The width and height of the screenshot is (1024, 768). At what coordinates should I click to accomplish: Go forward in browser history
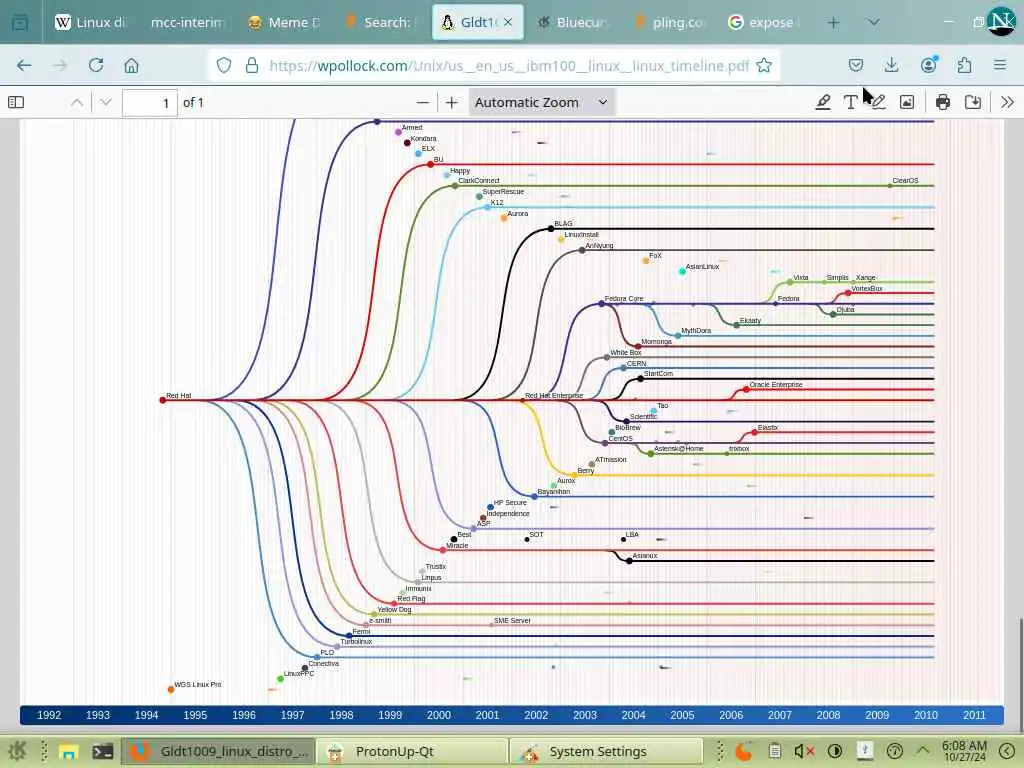tap(60, 65)
